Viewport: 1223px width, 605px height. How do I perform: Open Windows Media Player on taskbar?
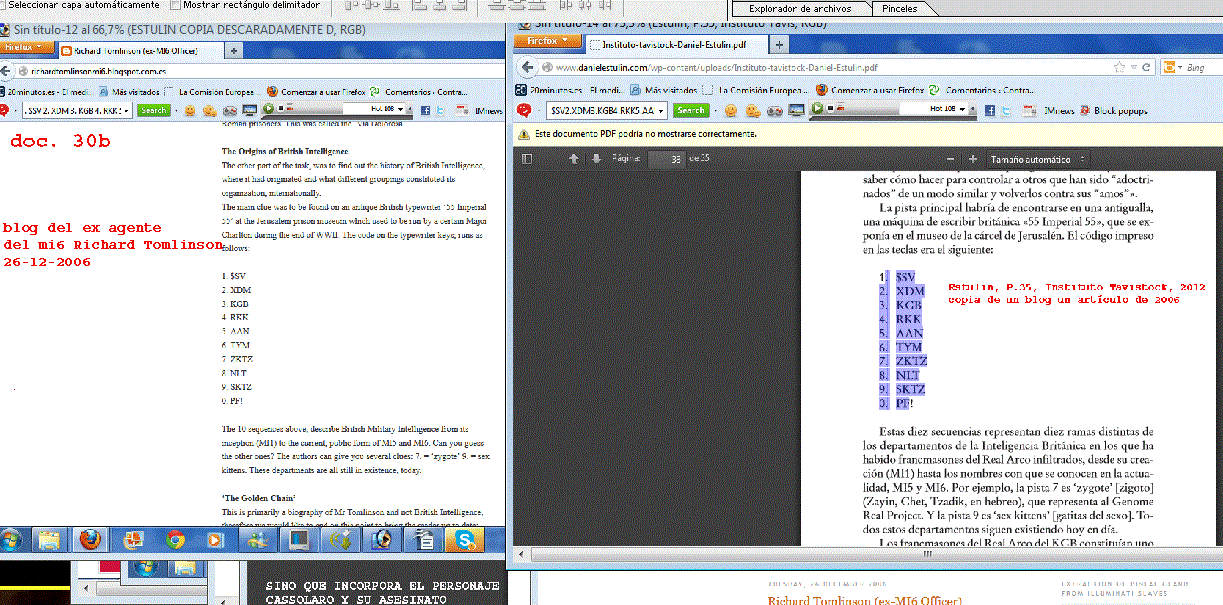point(215,539)
